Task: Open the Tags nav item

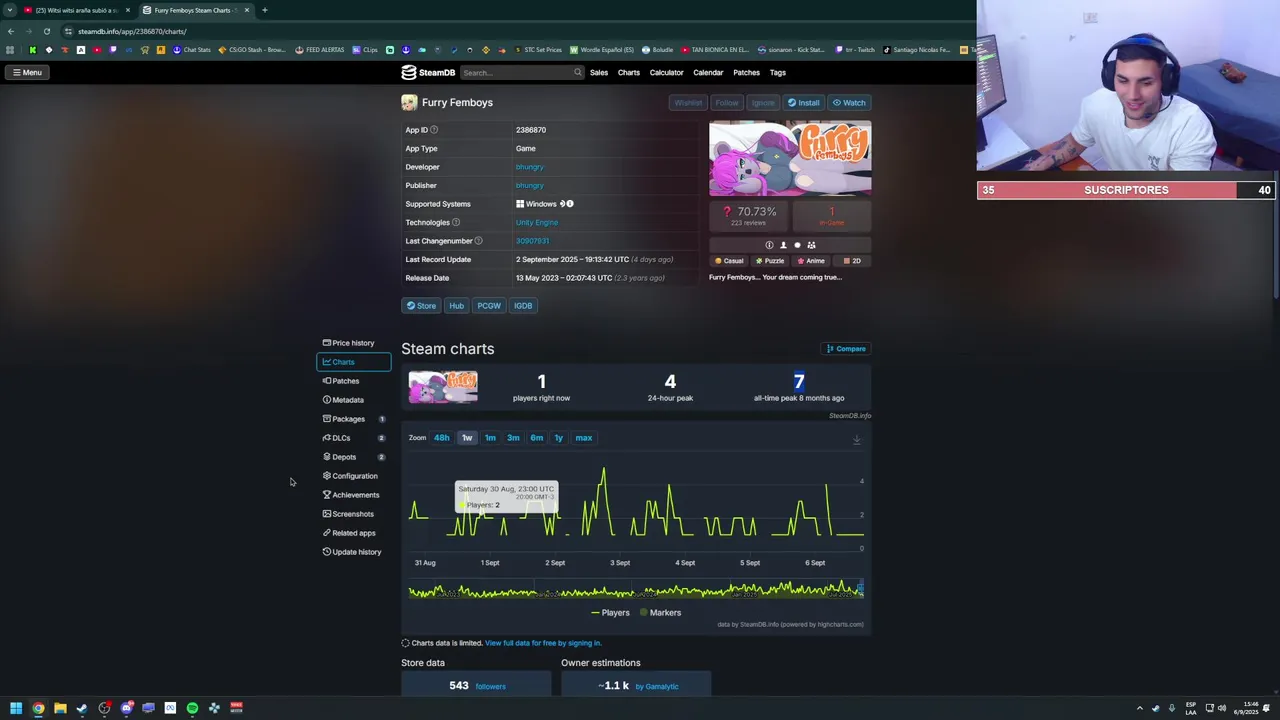Action: tap(777, 72)
